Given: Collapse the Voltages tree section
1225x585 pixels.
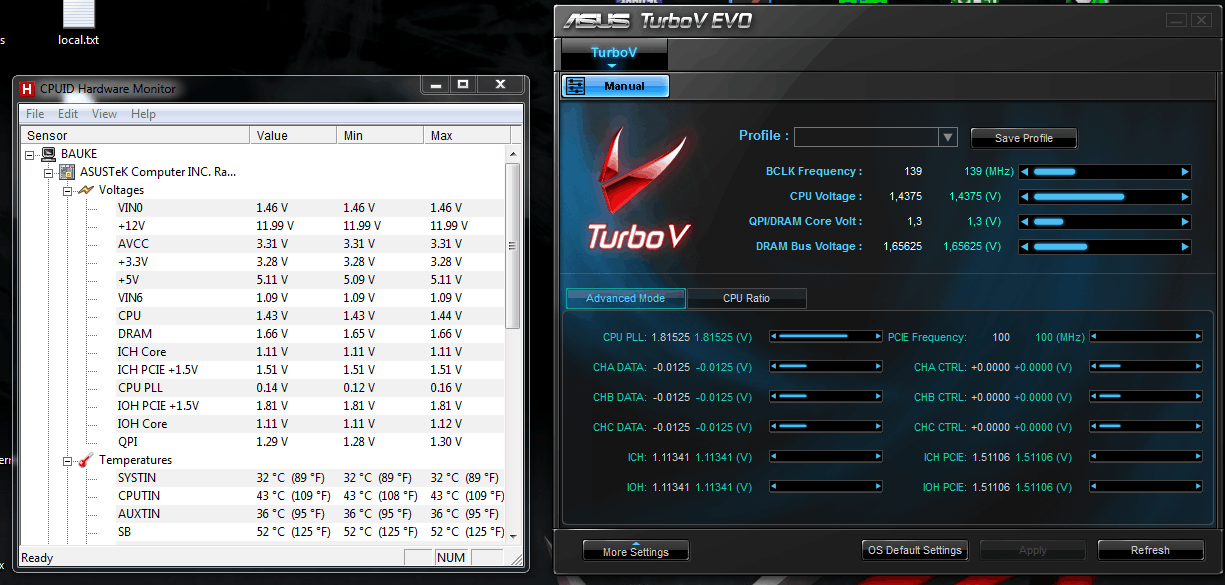Looking at the screenshot, I should click(x=68, y=190).
